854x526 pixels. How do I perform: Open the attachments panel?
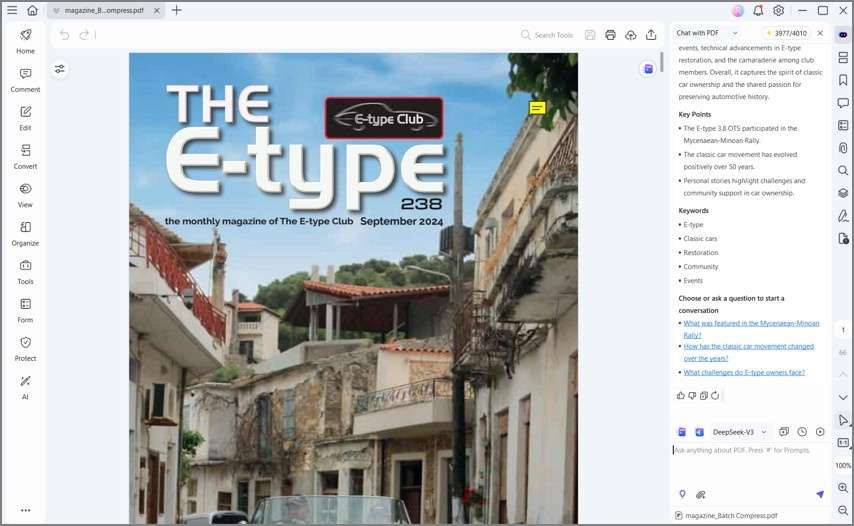click(x=843, y=148)
